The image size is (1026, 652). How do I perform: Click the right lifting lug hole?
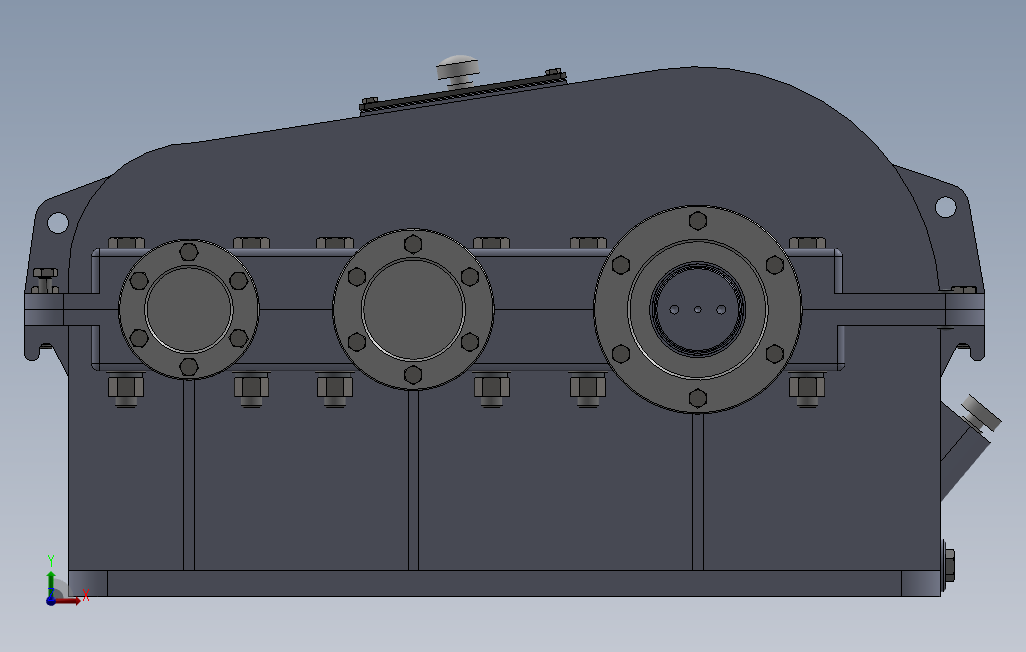click(x=945, y=207)
